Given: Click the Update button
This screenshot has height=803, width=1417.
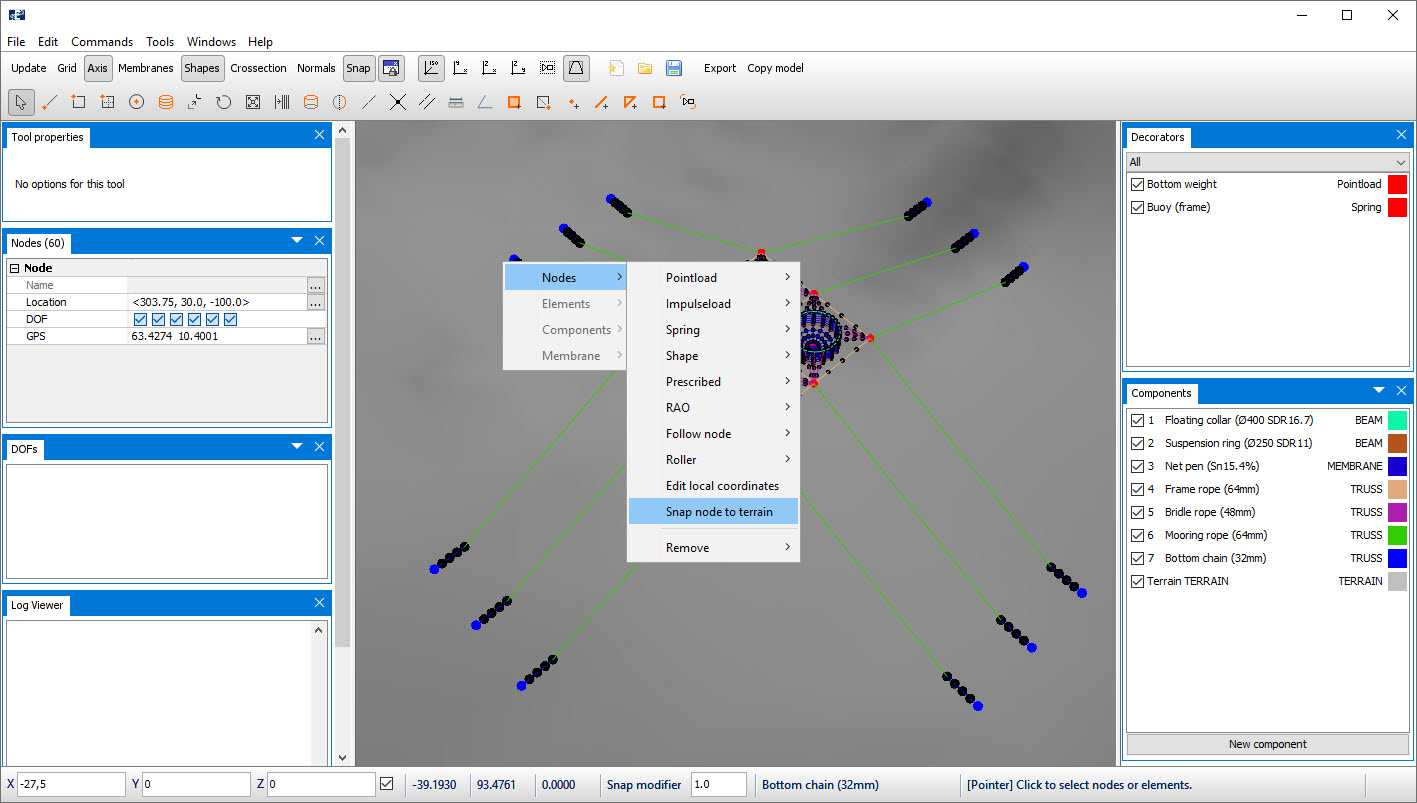Looking at the screenshot, I should click(x=29, y=68).
